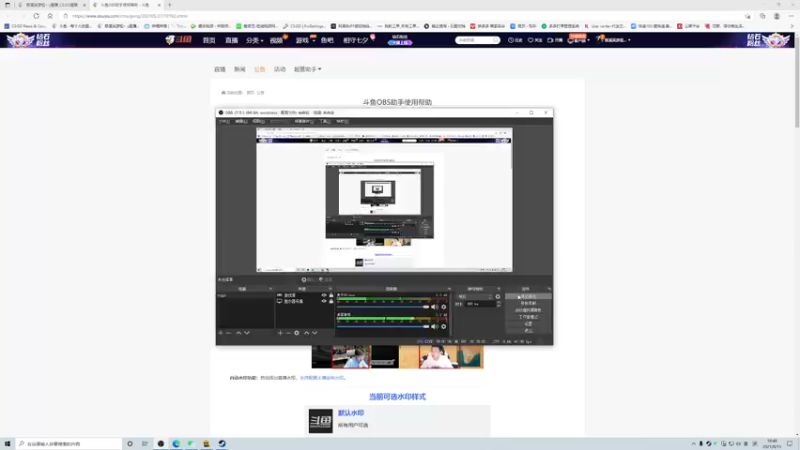This screenshot has width=800, height=450.
Task: Click the Controls dock header pop-out icon
Action: (x=549, y=289)
